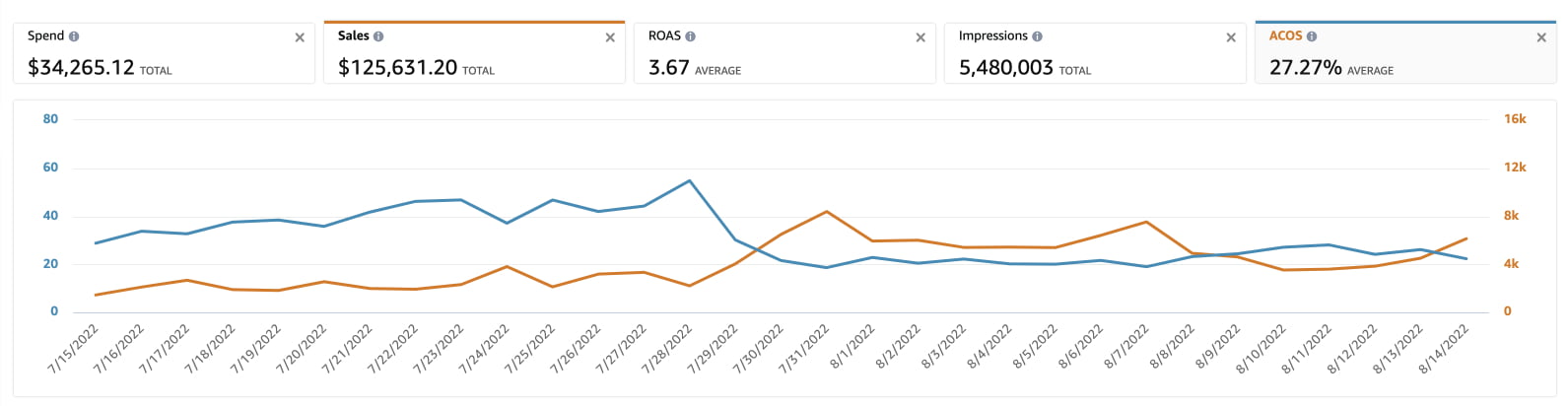Click the Impressions info icon

[1037, 36]
